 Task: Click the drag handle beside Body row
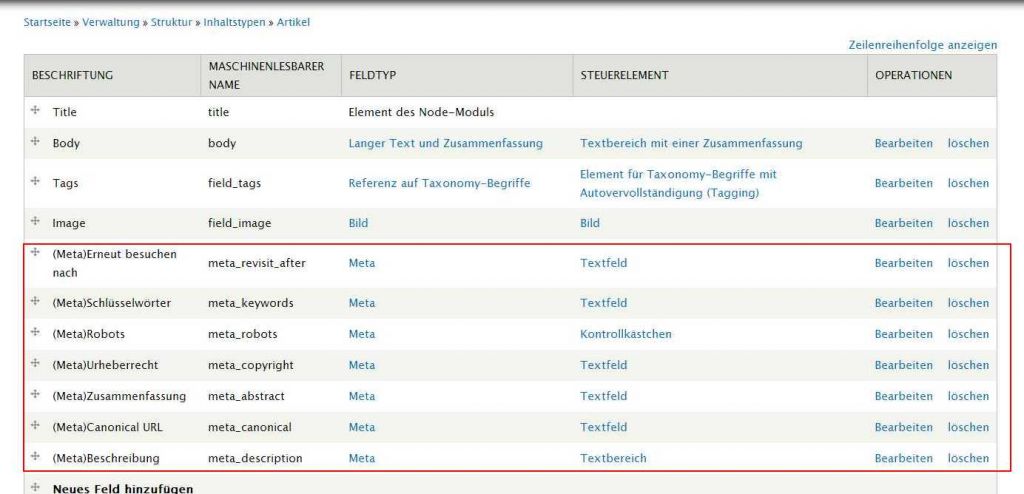click(36, 142)
